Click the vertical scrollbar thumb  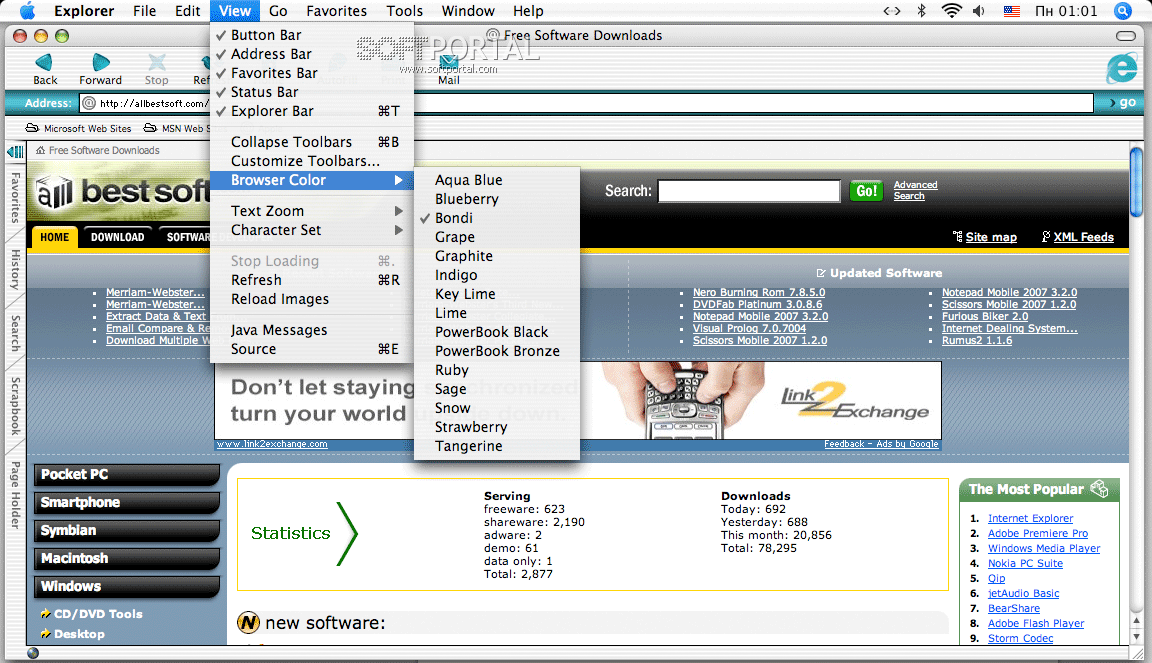pos(1136,180)
